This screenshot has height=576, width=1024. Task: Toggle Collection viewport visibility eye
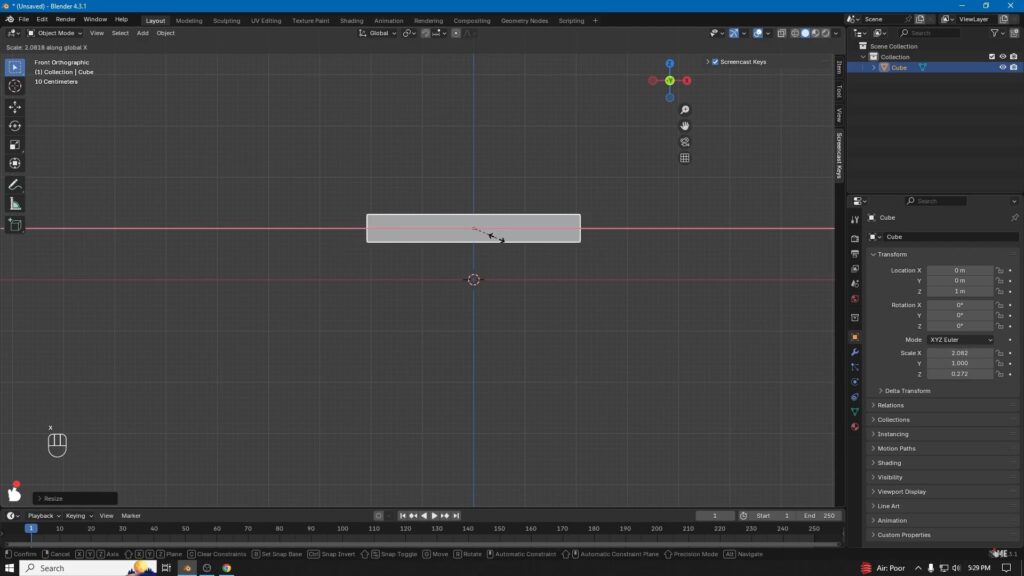(x=1002, y=57)
